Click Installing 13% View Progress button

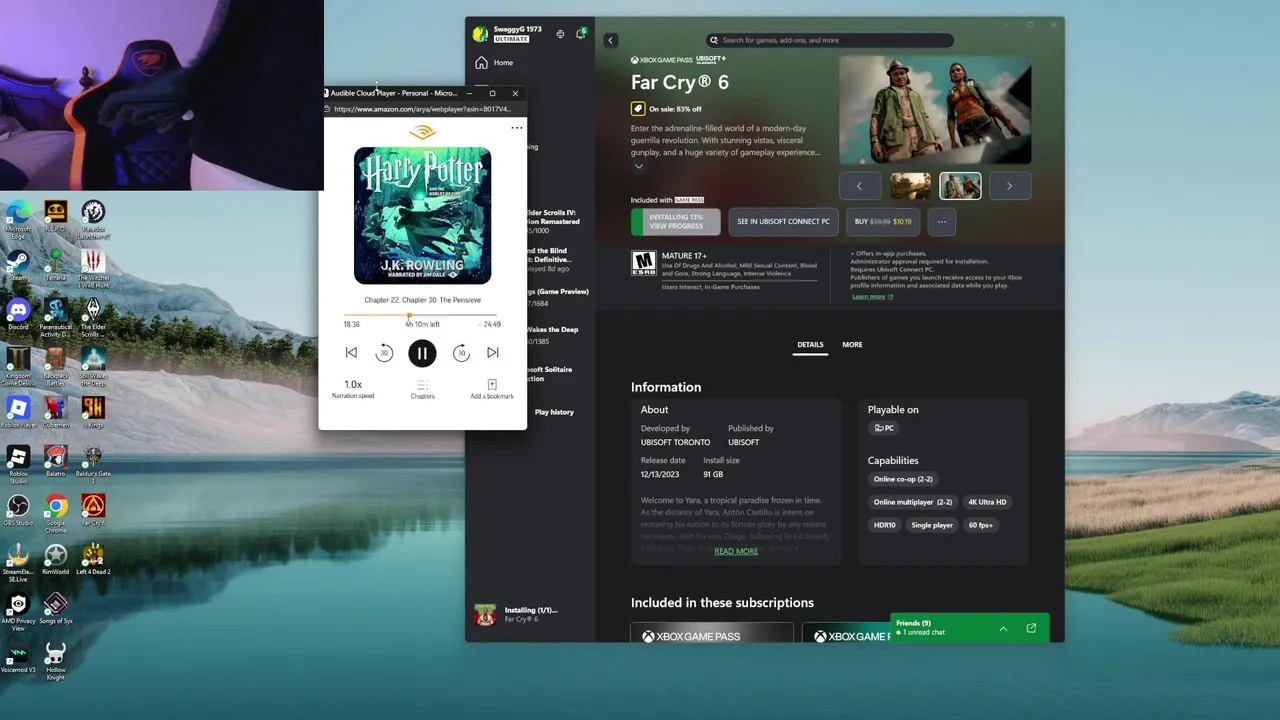tap(676, 221)
